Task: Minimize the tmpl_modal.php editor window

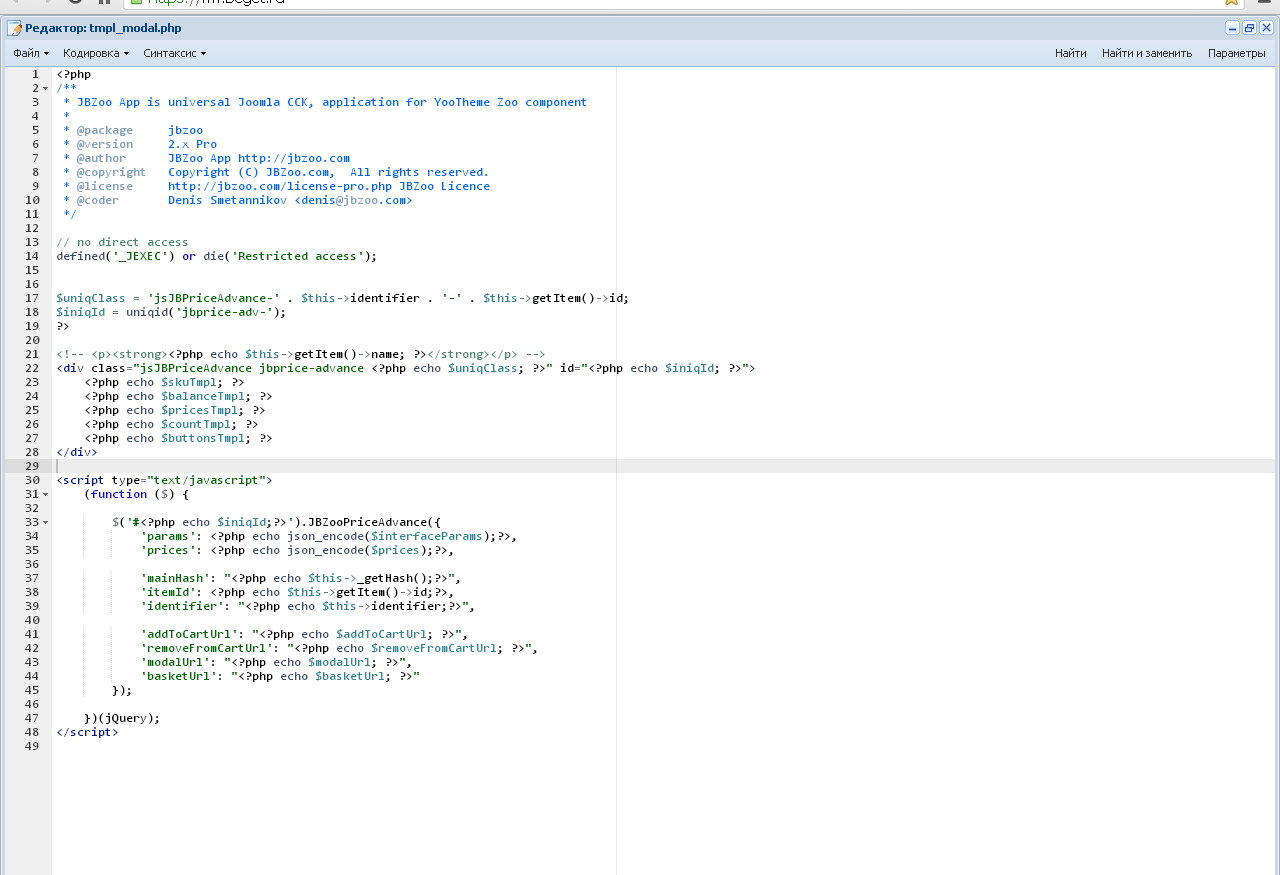Action: click(1232, 28)
